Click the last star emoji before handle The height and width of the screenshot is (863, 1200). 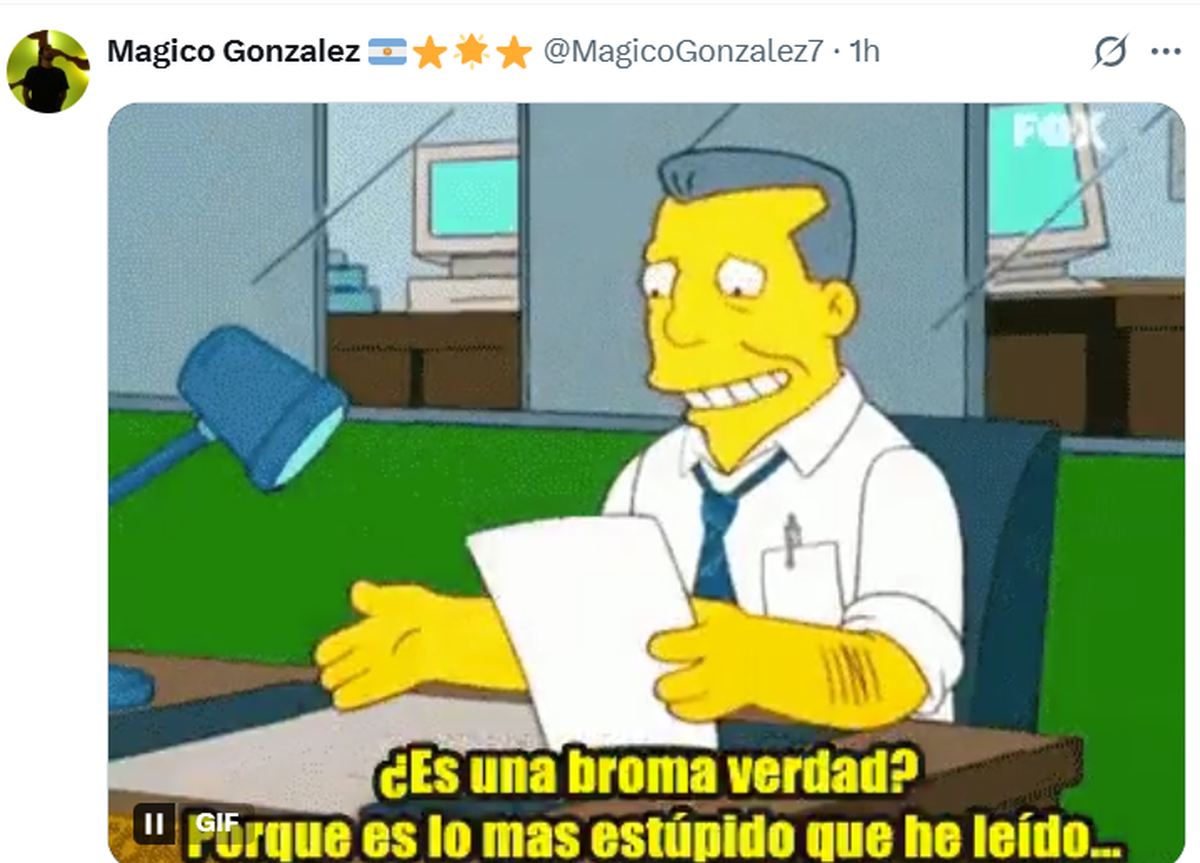click(513, 51)
